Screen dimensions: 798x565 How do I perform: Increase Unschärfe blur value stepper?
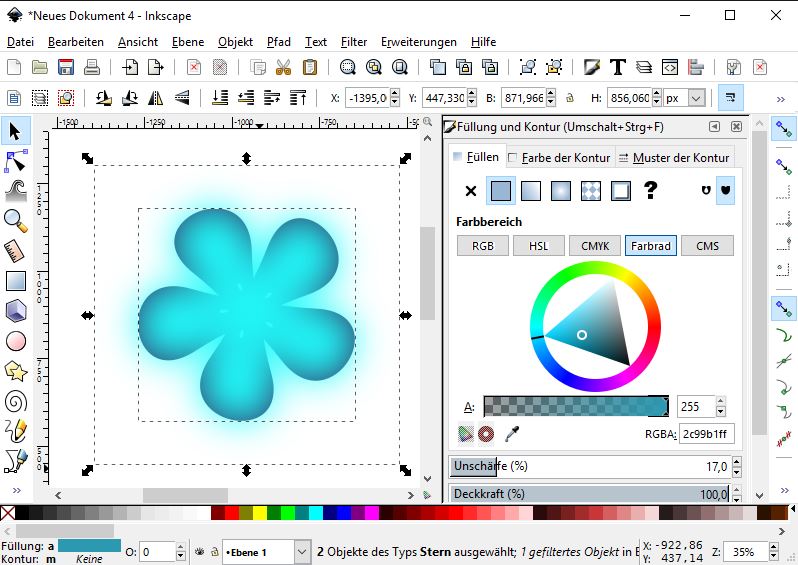tap(737, 461)
